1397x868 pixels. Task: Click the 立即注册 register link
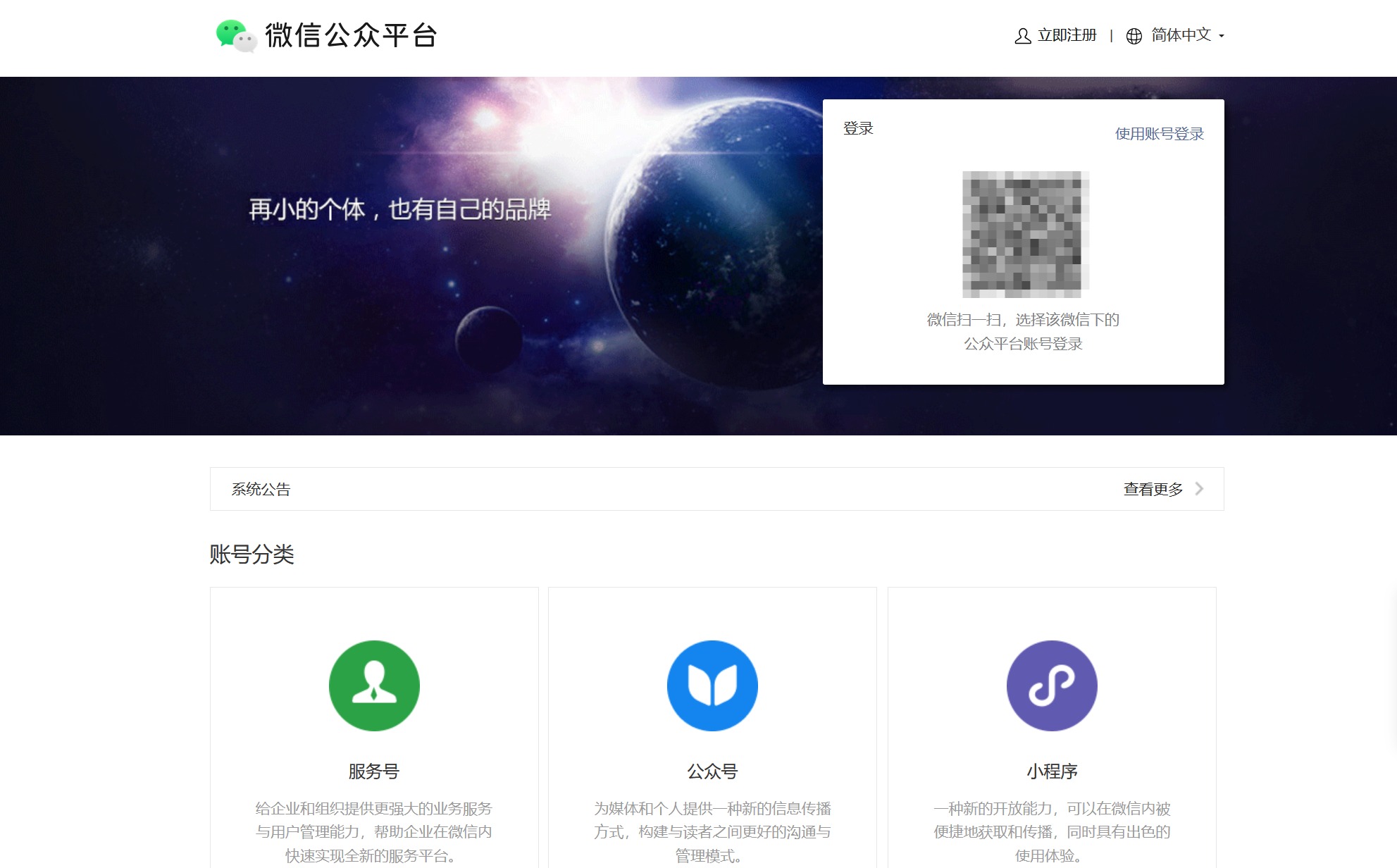pos(1067,35)
